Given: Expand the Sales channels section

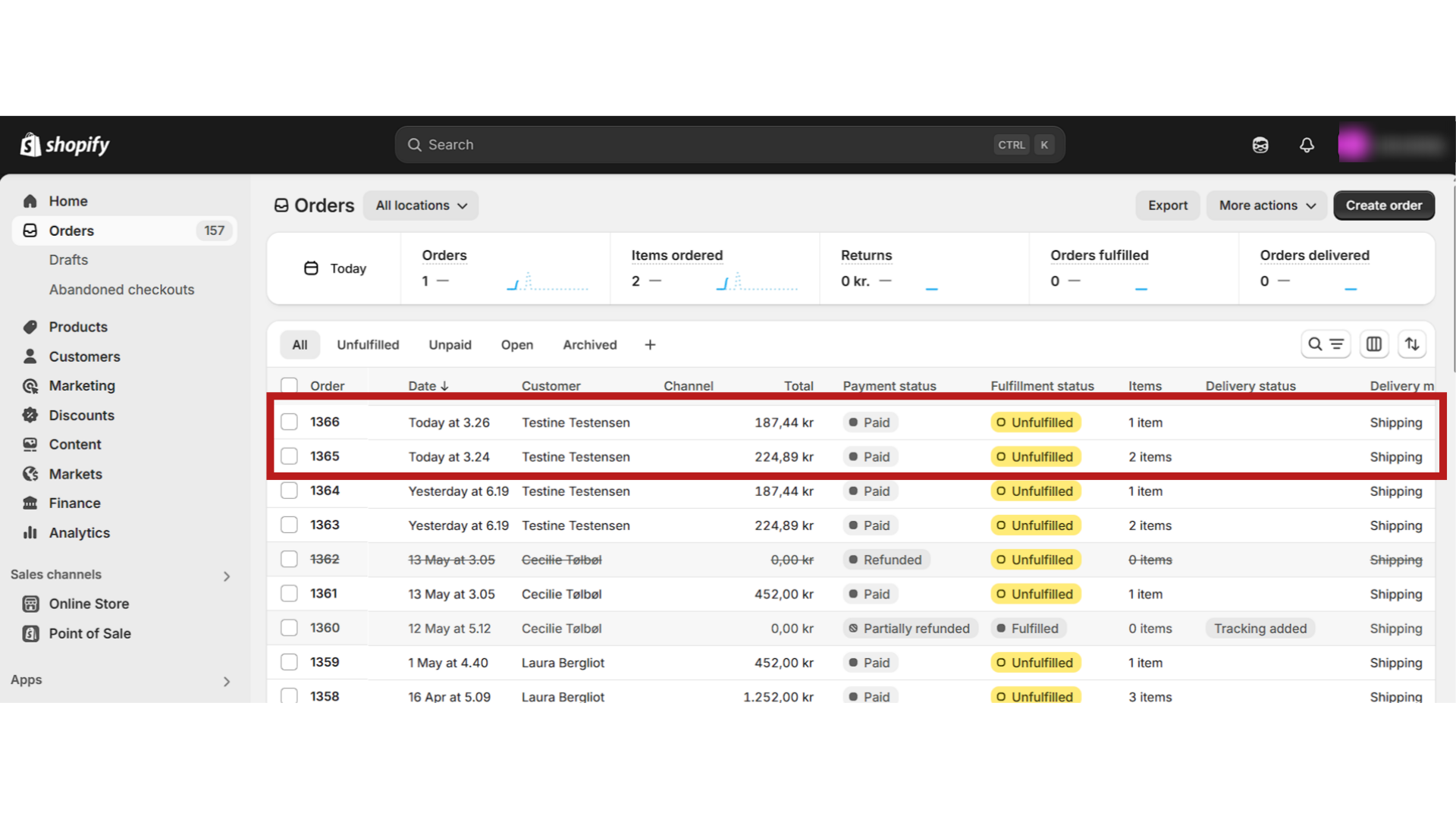Looking at the screenshot, I should tap(226, 576).
